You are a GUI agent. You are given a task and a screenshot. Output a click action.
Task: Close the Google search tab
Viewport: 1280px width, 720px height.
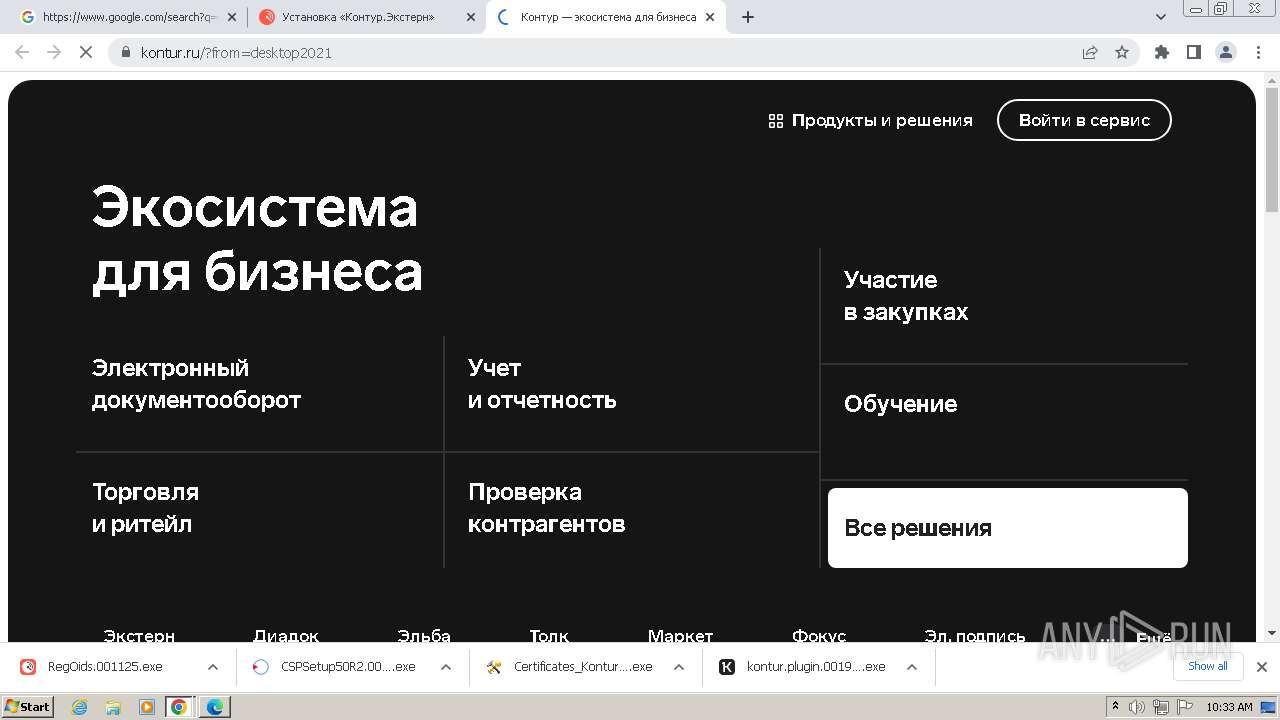point(232,17)
